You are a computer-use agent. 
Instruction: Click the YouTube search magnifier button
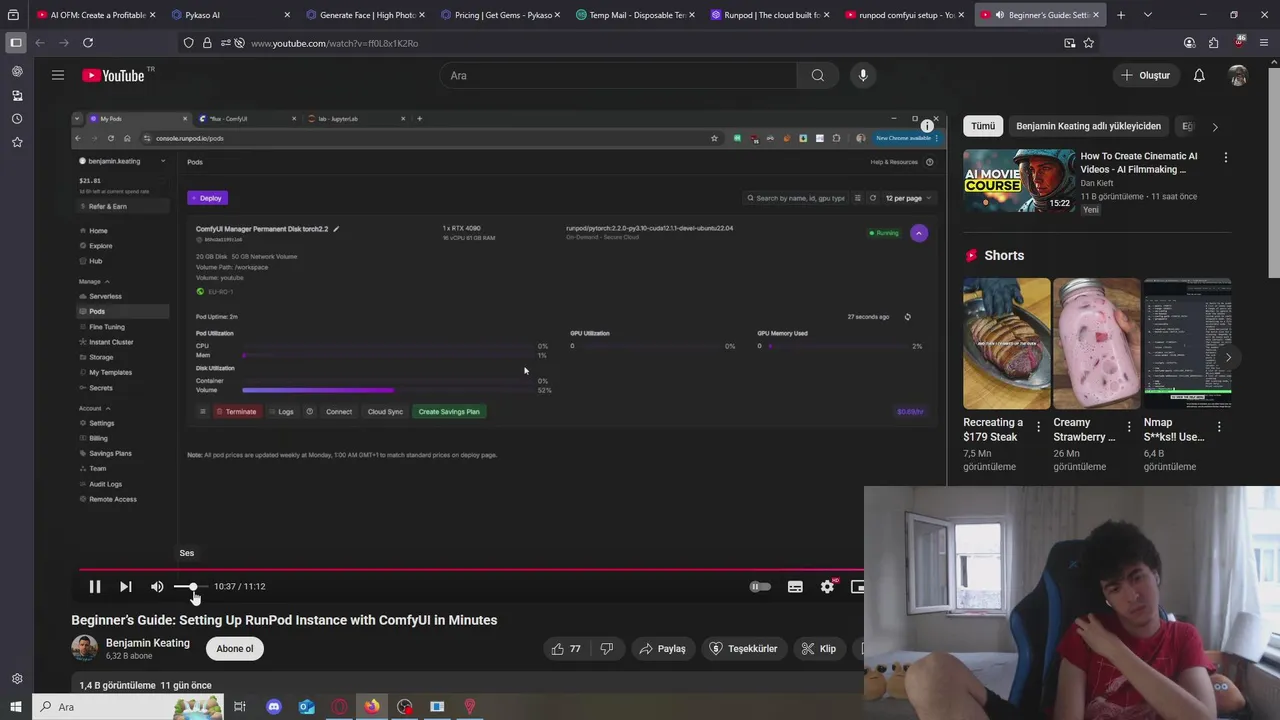click(x=818, y=75)
